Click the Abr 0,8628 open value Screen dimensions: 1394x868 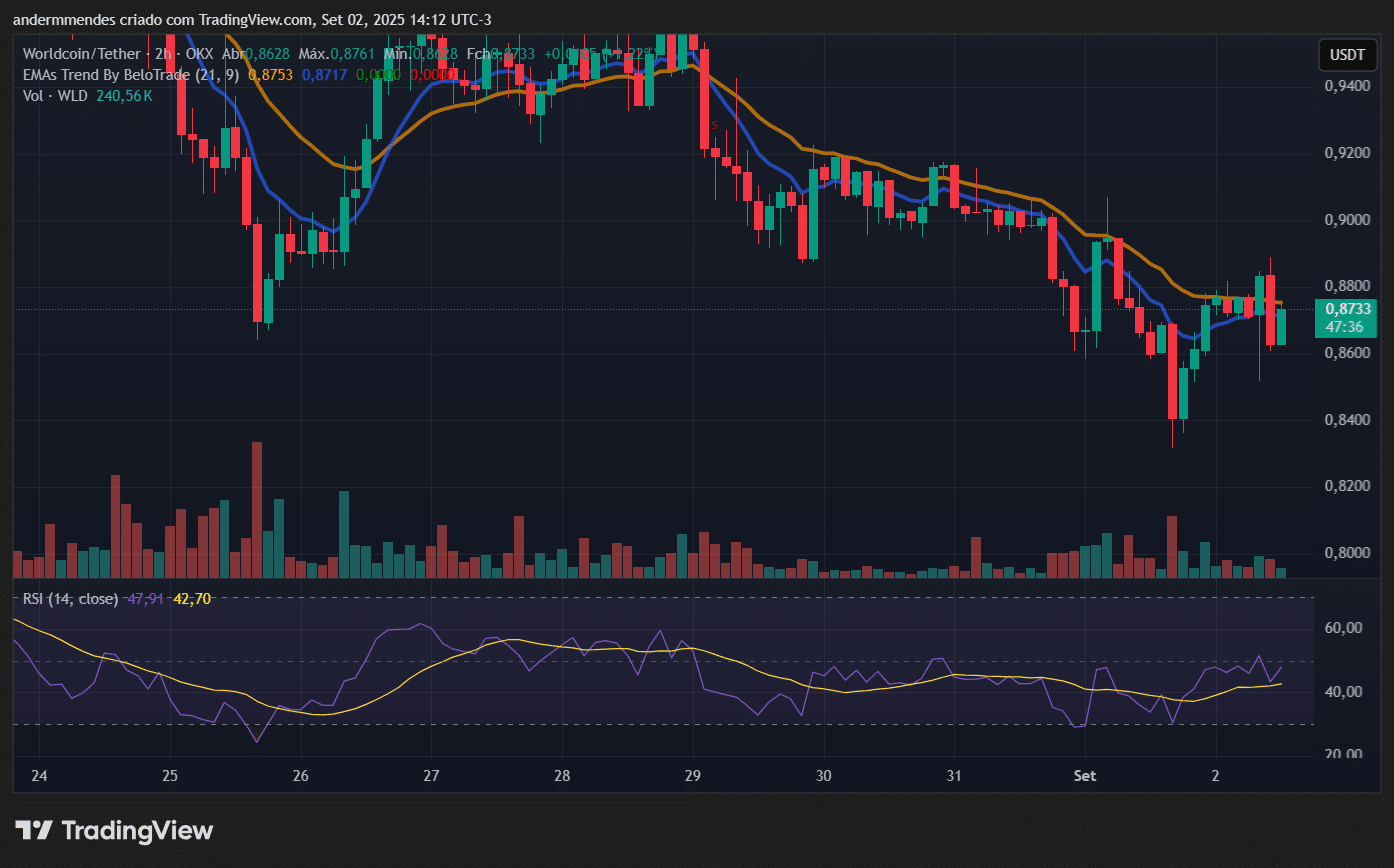[x=257, y=53]
